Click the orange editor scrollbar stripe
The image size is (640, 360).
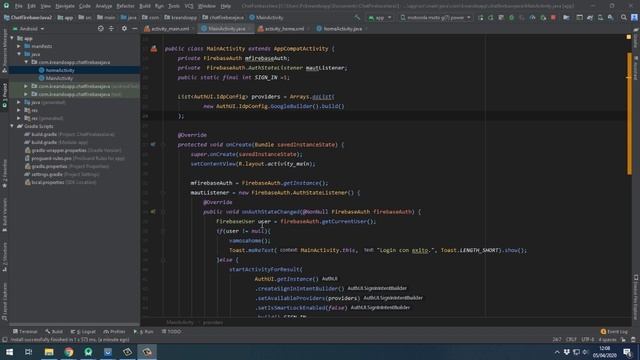point(629,113)
